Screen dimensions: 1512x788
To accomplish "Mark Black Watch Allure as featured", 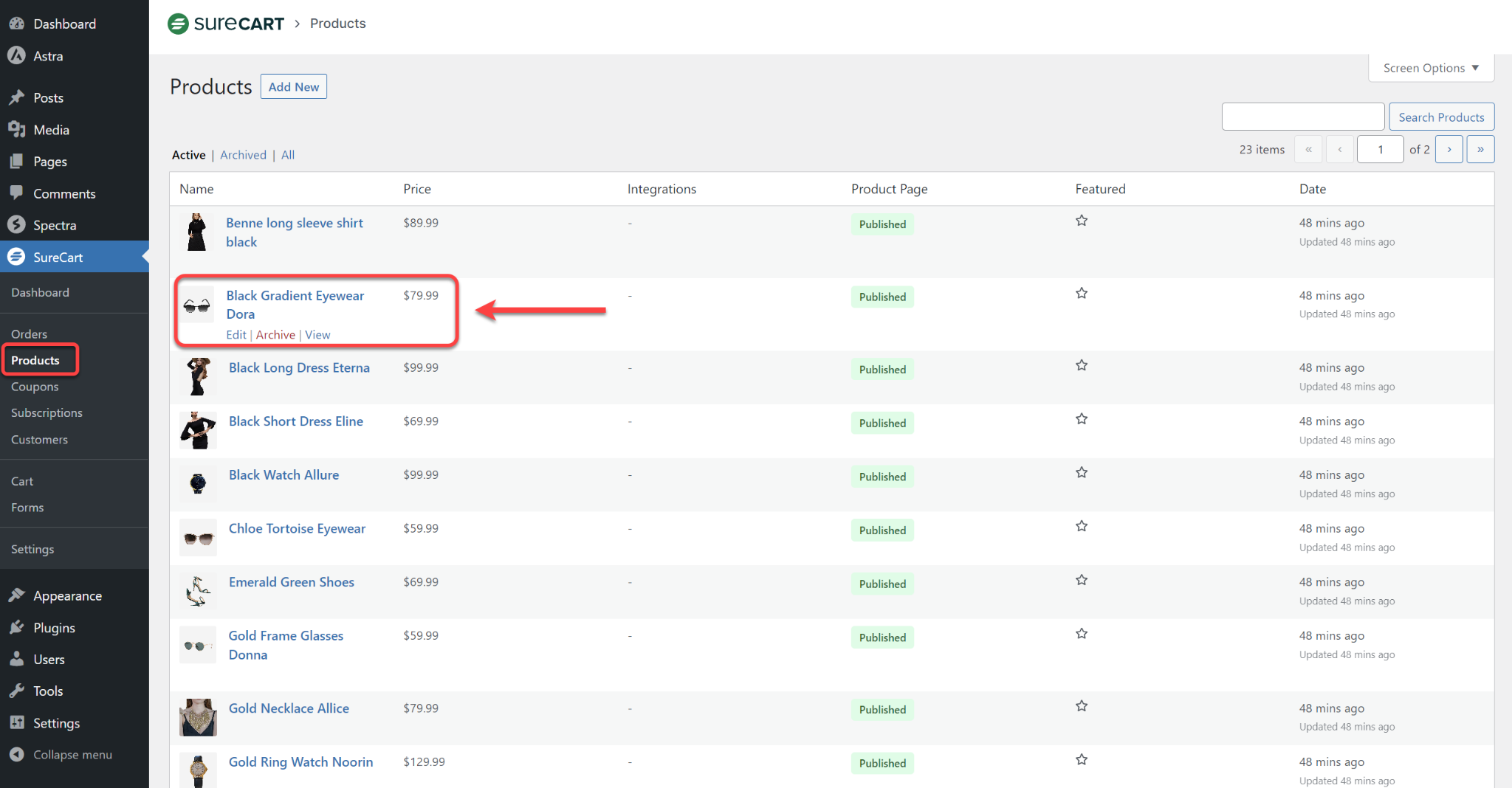I will 1082,473.
